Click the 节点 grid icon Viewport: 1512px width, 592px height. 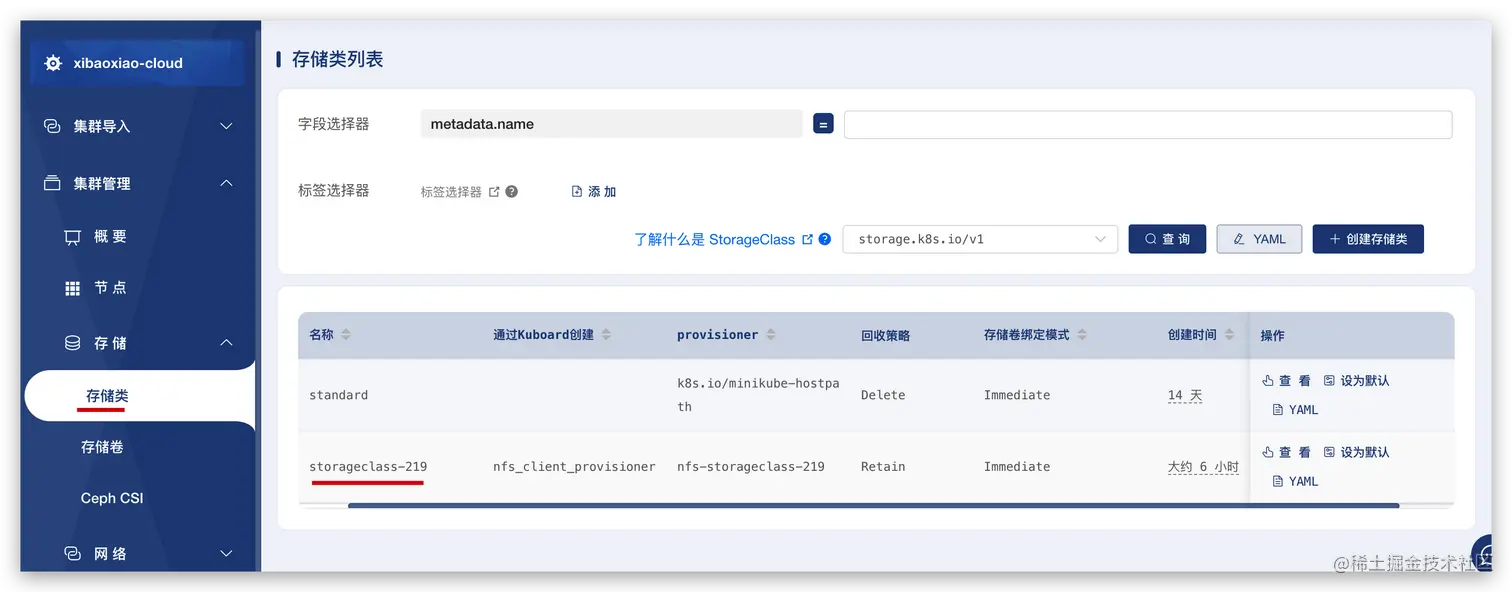pyautogui.click(x=72, y=288)
